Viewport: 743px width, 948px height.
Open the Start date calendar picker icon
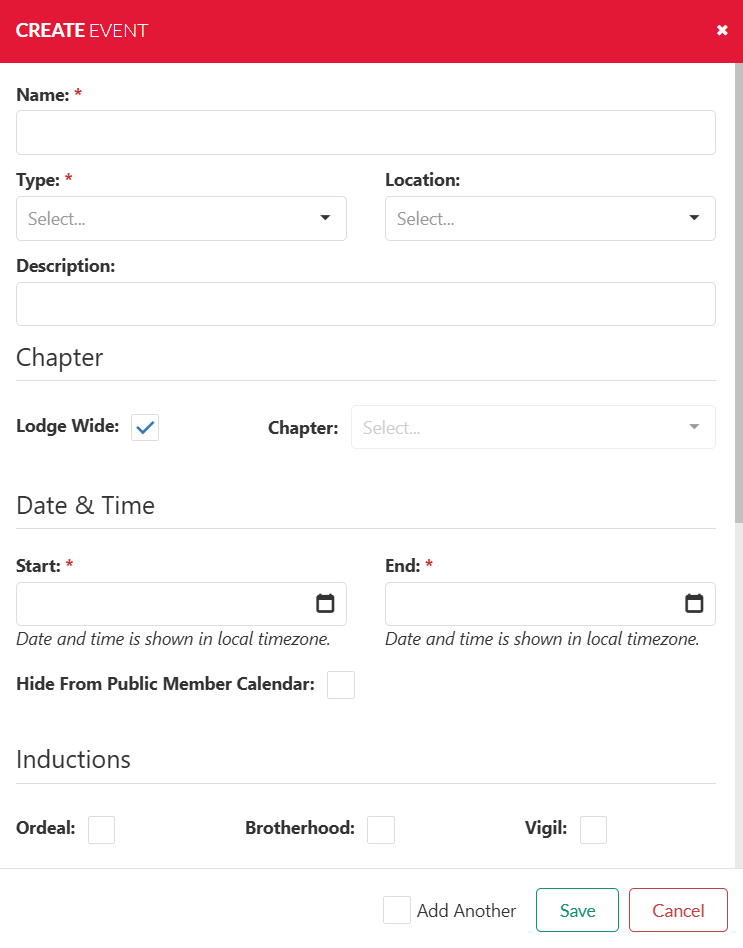click(x=325, y=604)
